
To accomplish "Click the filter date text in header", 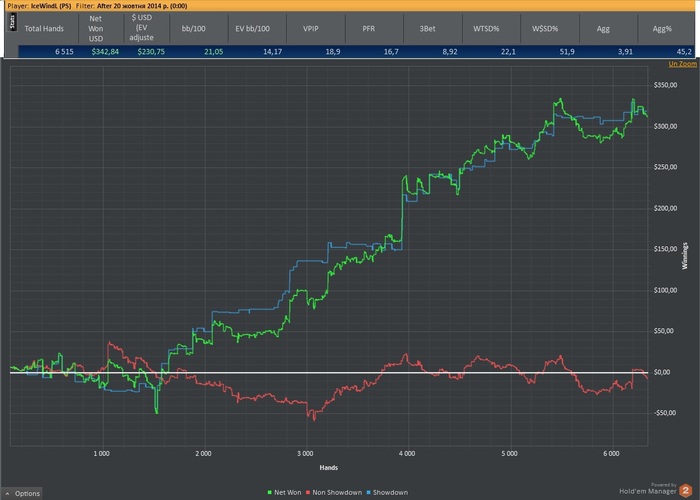I will point(142,6).
